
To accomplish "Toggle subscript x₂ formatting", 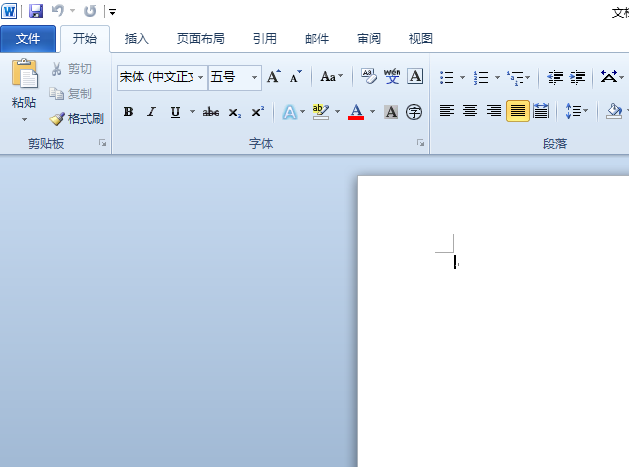I will point(235,112).
